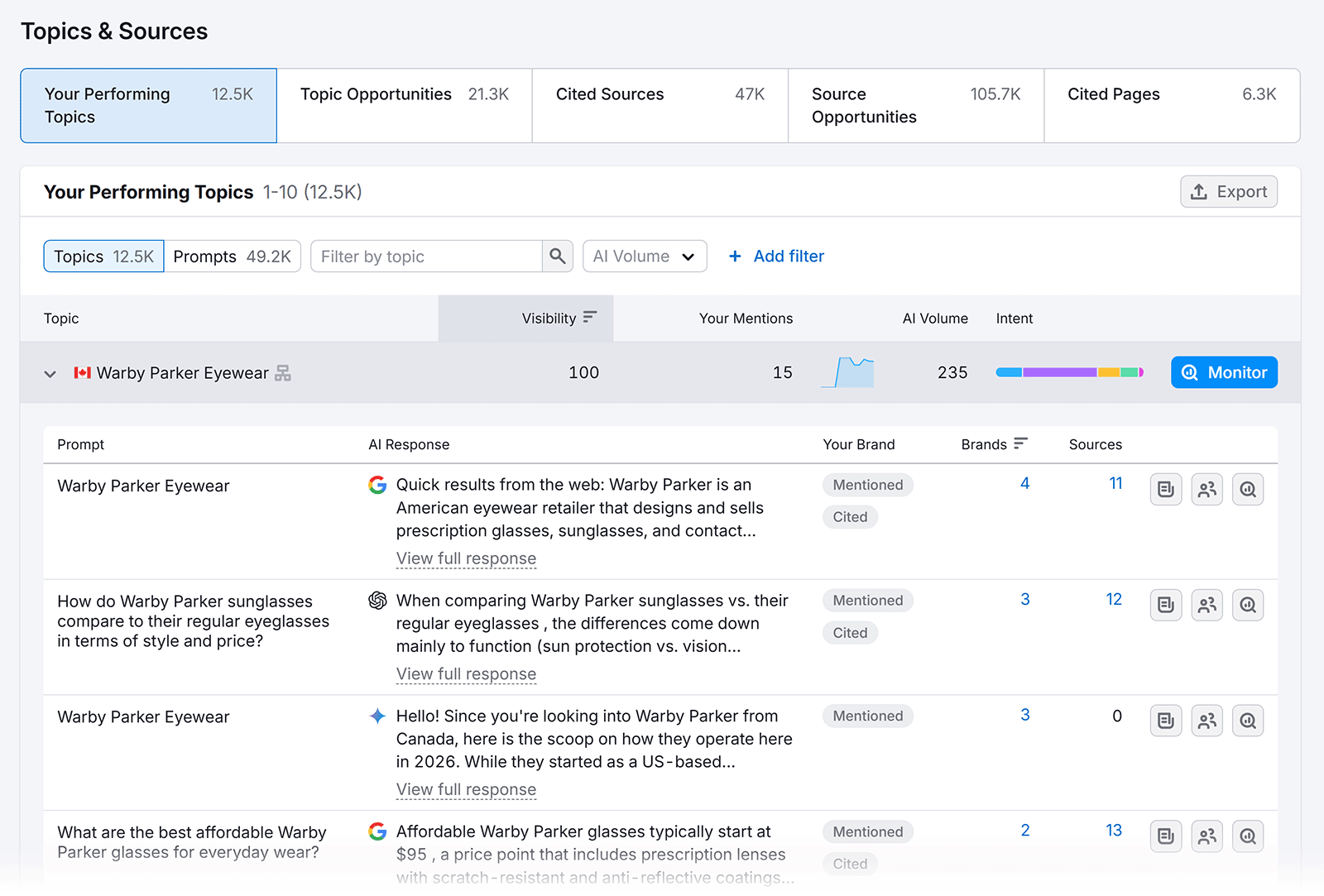Open response details icon for sunglasses comparison row

[x=1166, y=606]
